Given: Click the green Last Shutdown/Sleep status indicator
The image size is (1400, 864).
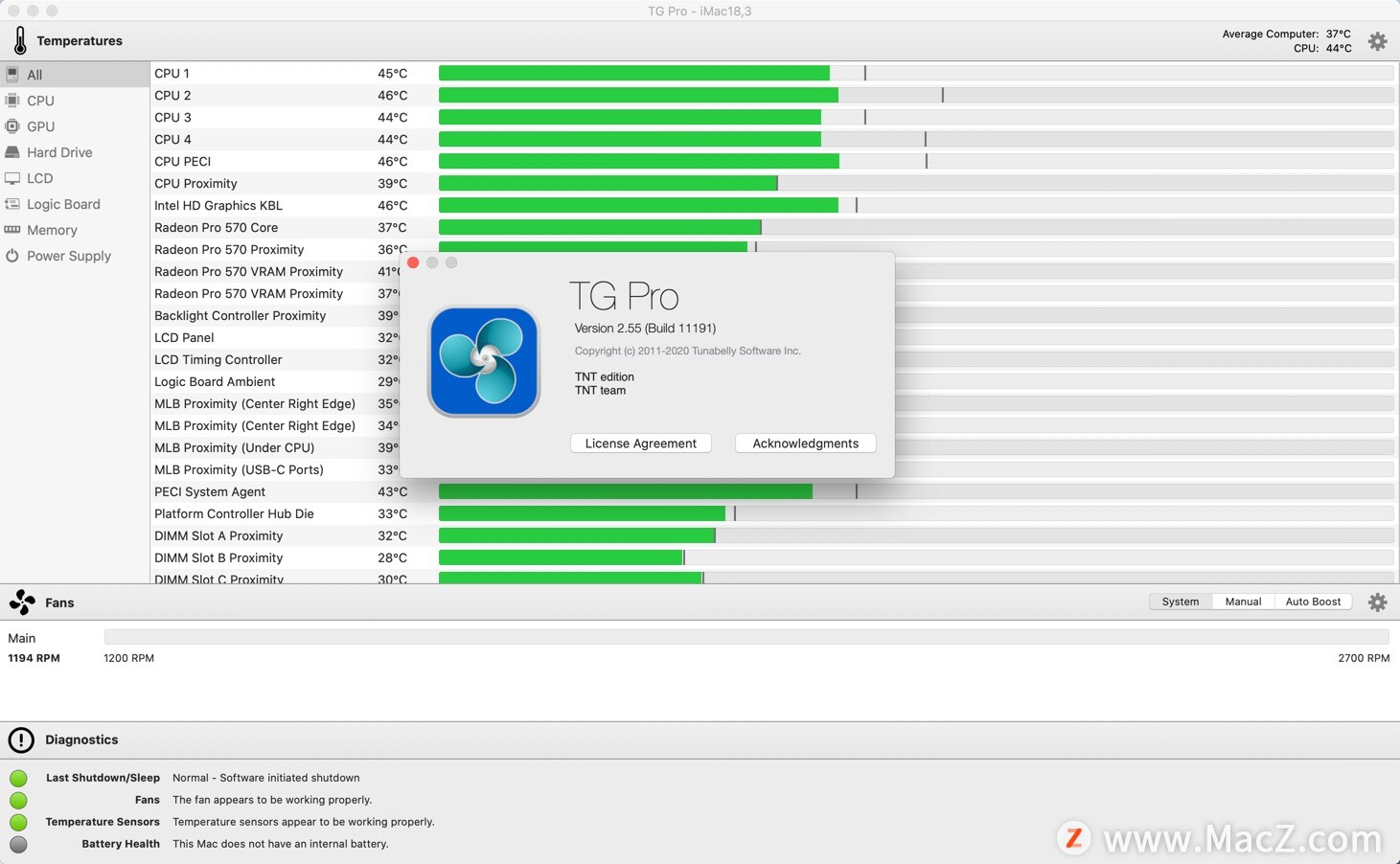Looking at the screenshot, I should [x=18, y=778].
